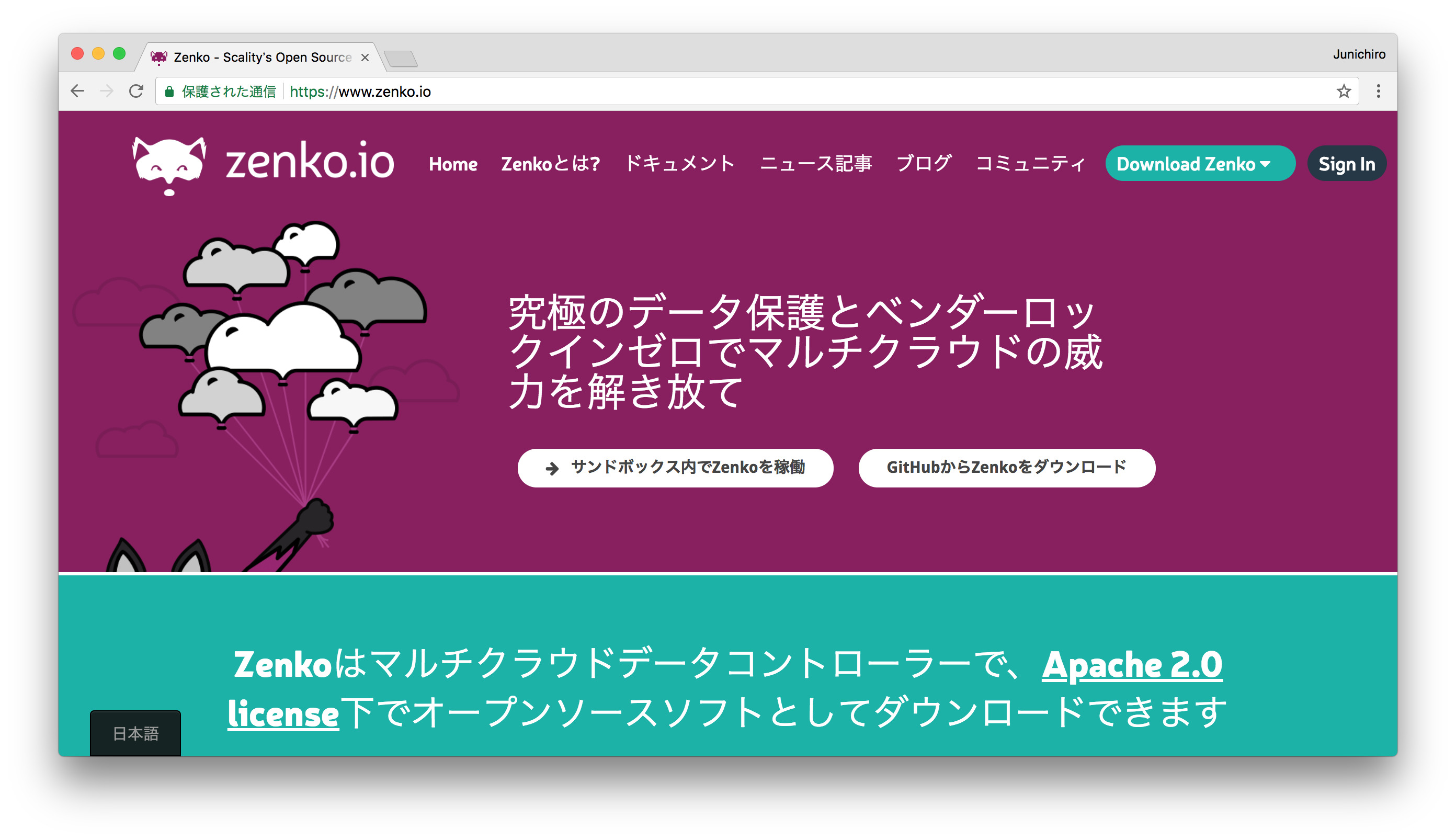Bookmark the page with the star icon
This screenshot has height=840, width=1456.
point(1344,91)
